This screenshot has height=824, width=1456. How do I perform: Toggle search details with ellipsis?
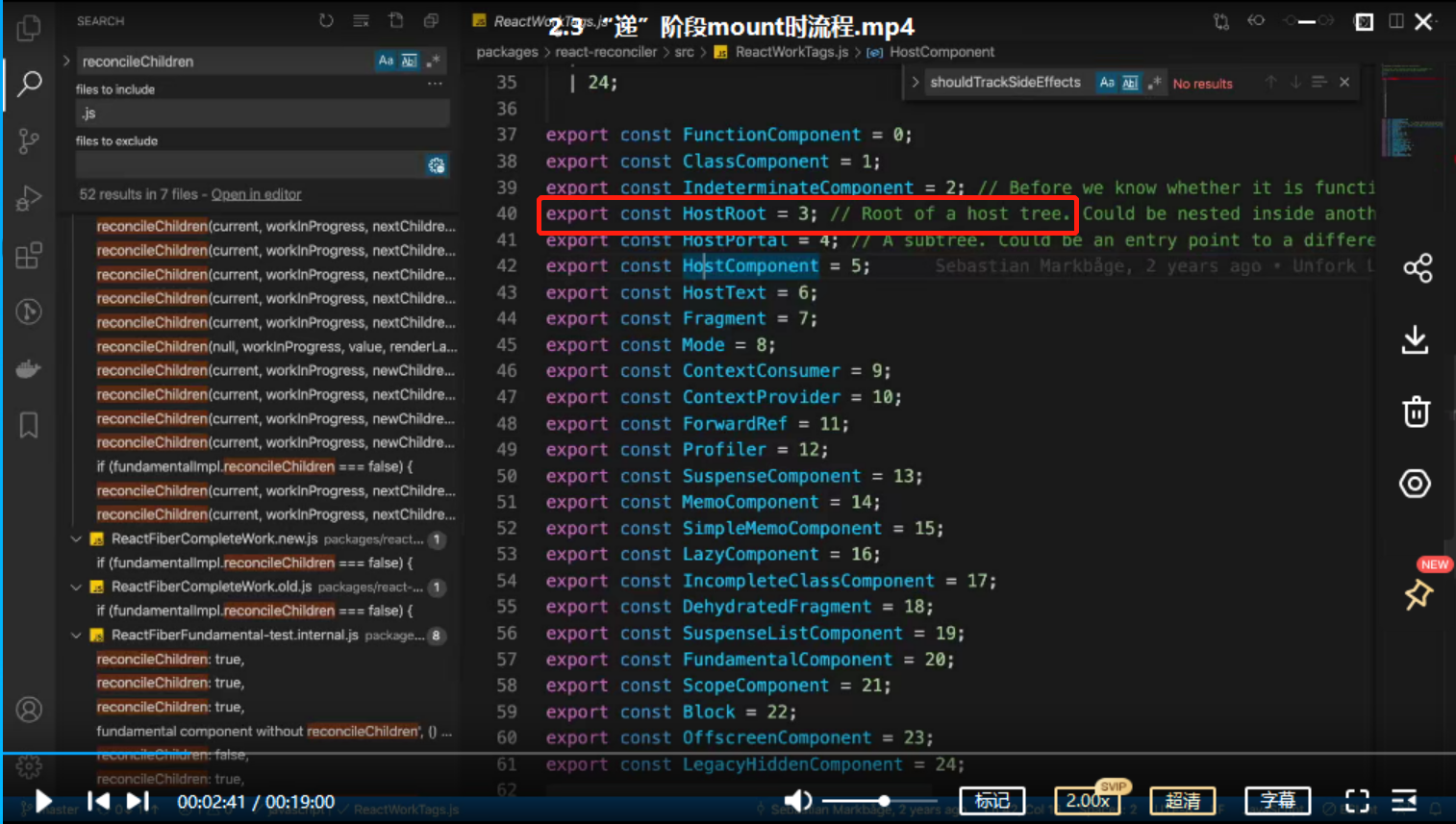coord(435,84)
